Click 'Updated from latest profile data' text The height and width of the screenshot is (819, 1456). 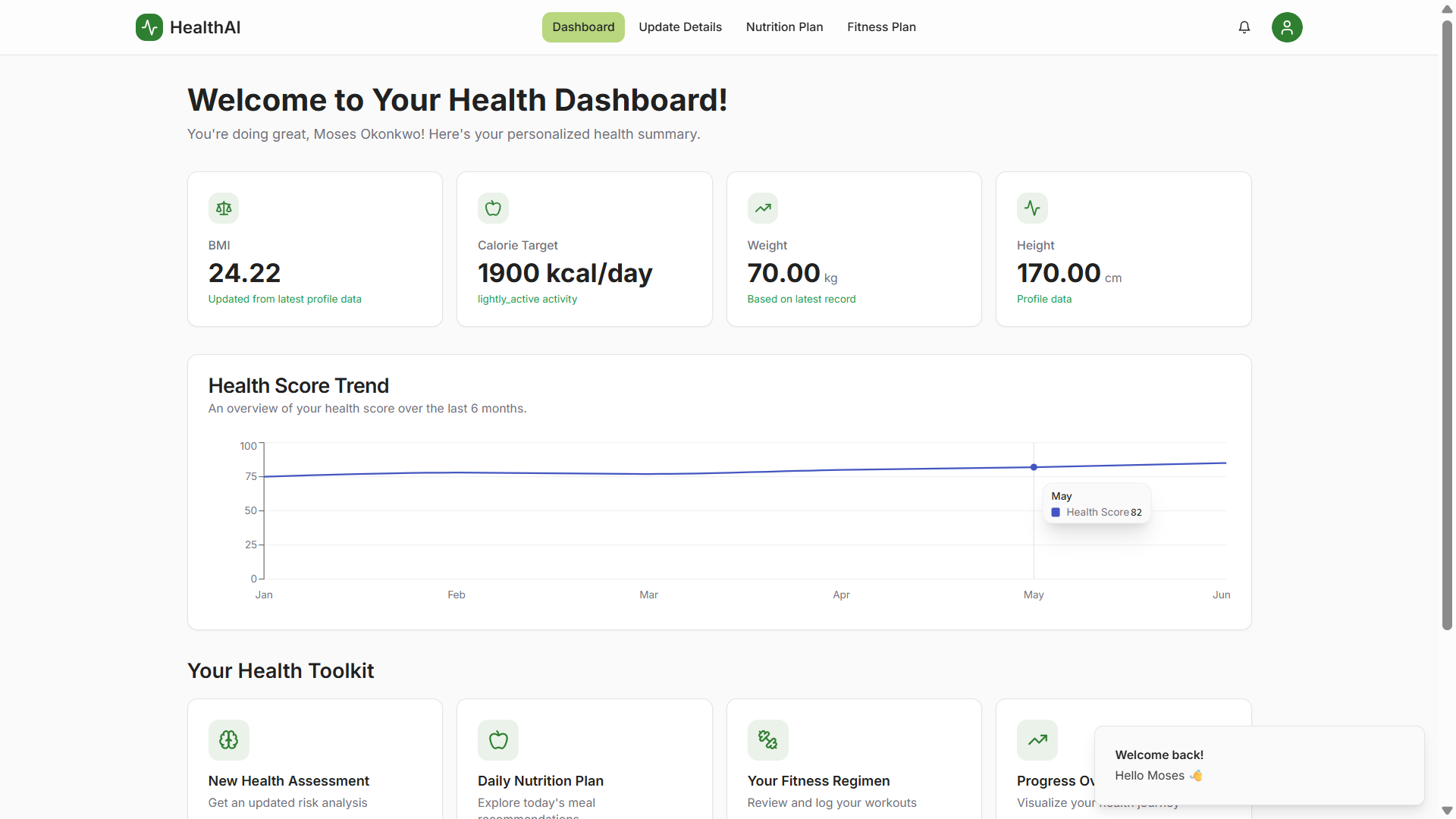point(284,299)
